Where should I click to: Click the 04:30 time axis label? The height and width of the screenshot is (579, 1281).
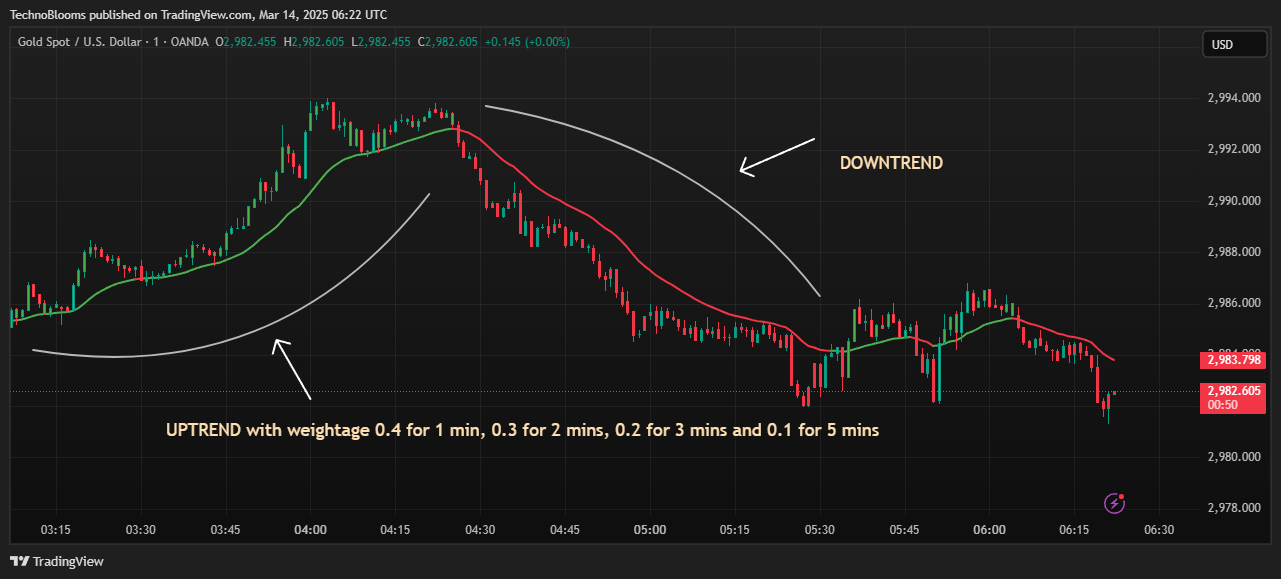coord(480,529)
